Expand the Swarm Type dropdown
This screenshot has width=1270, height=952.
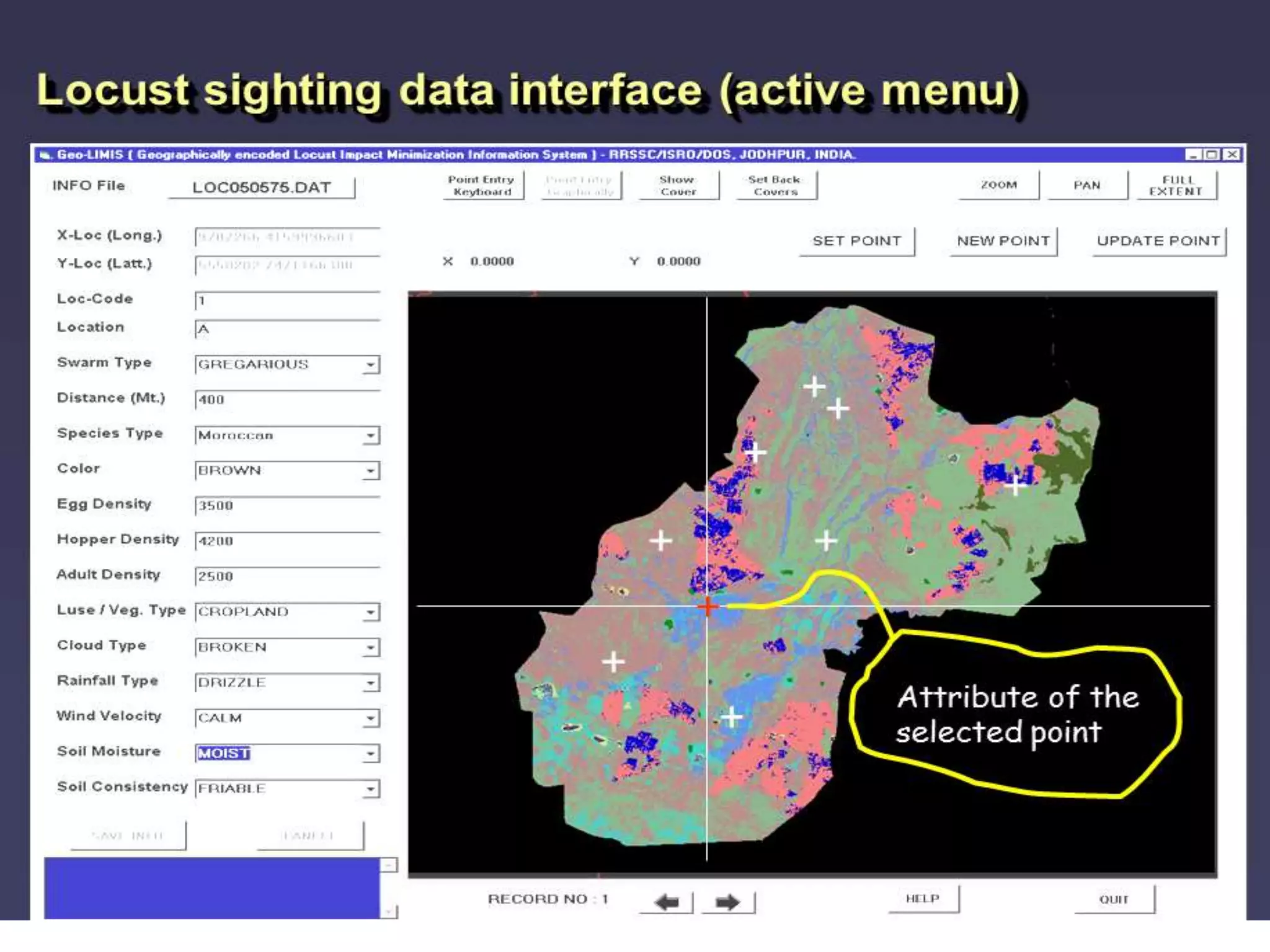370,365
